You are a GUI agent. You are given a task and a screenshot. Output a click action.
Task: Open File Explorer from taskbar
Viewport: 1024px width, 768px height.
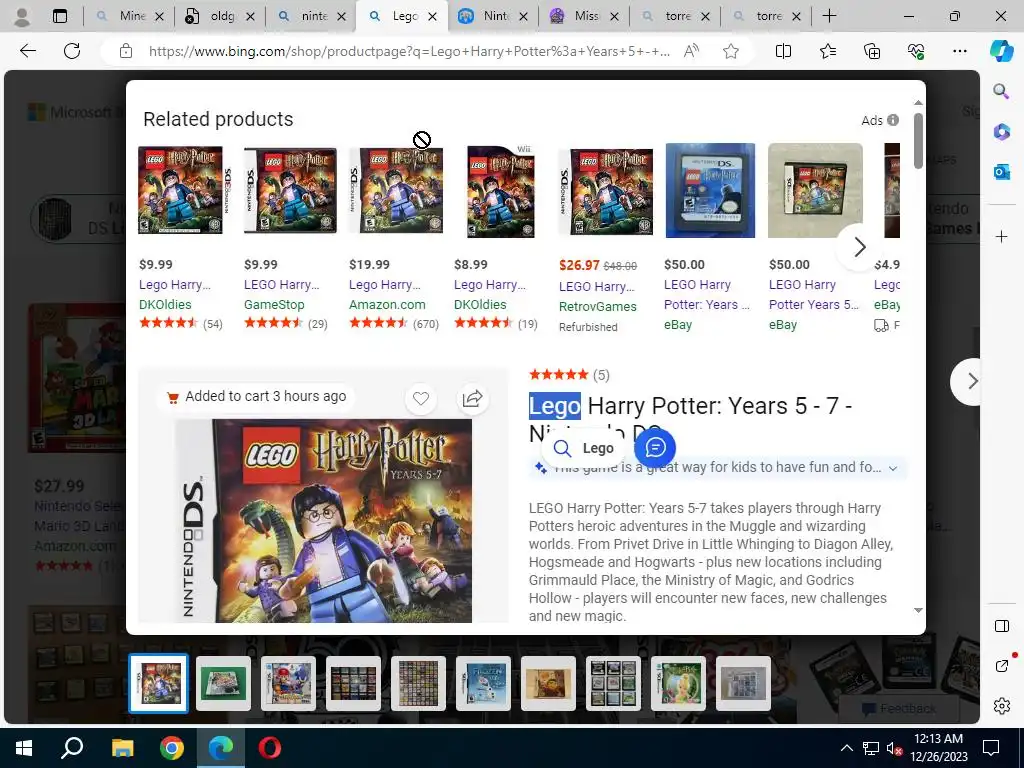(122, 748)
